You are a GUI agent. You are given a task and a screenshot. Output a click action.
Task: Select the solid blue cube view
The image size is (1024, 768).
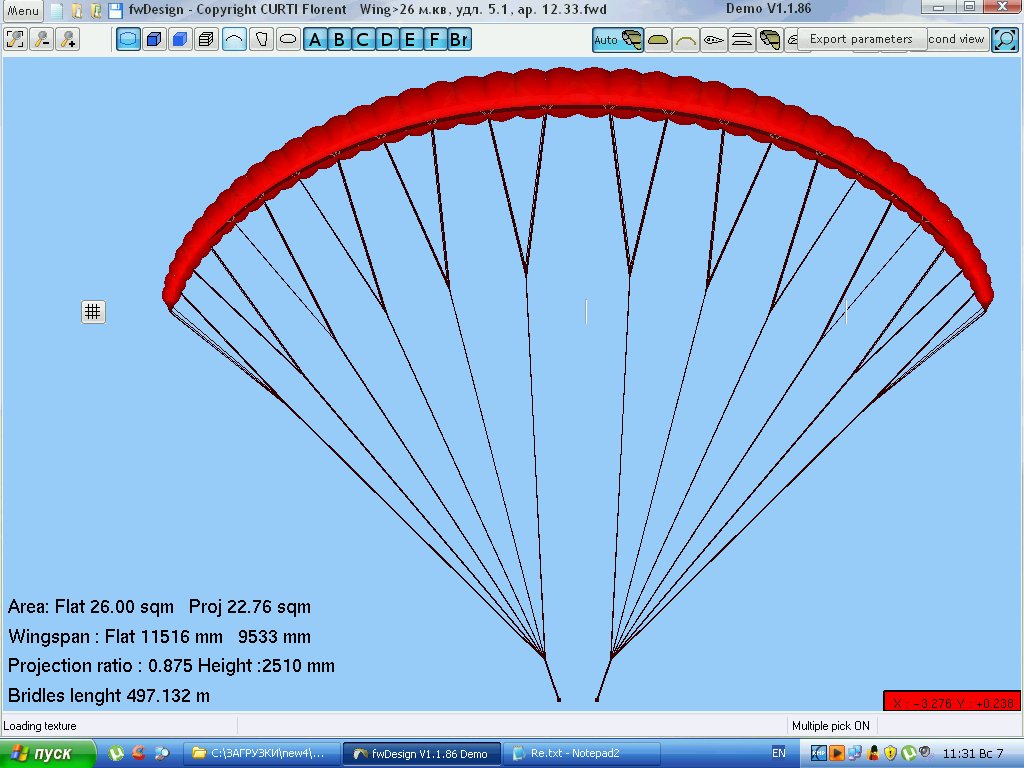tap(180, 40)
